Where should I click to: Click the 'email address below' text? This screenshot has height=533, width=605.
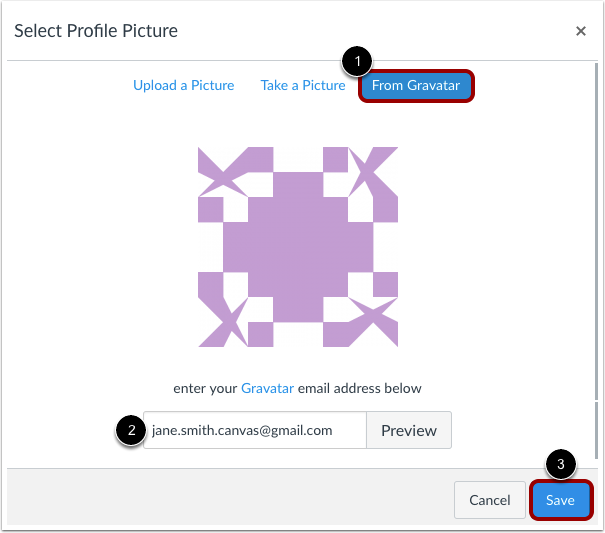pyautogui.click(x=360, y=388)
